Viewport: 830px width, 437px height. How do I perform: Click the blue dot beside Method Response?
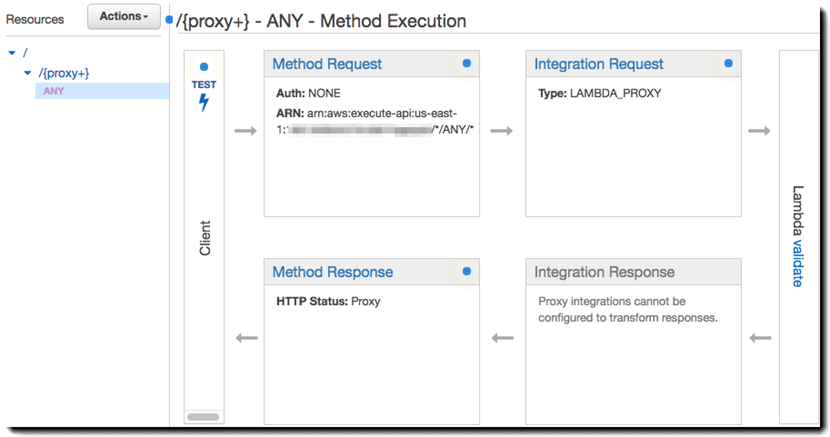pyautogui.click(x=466, y=271)
